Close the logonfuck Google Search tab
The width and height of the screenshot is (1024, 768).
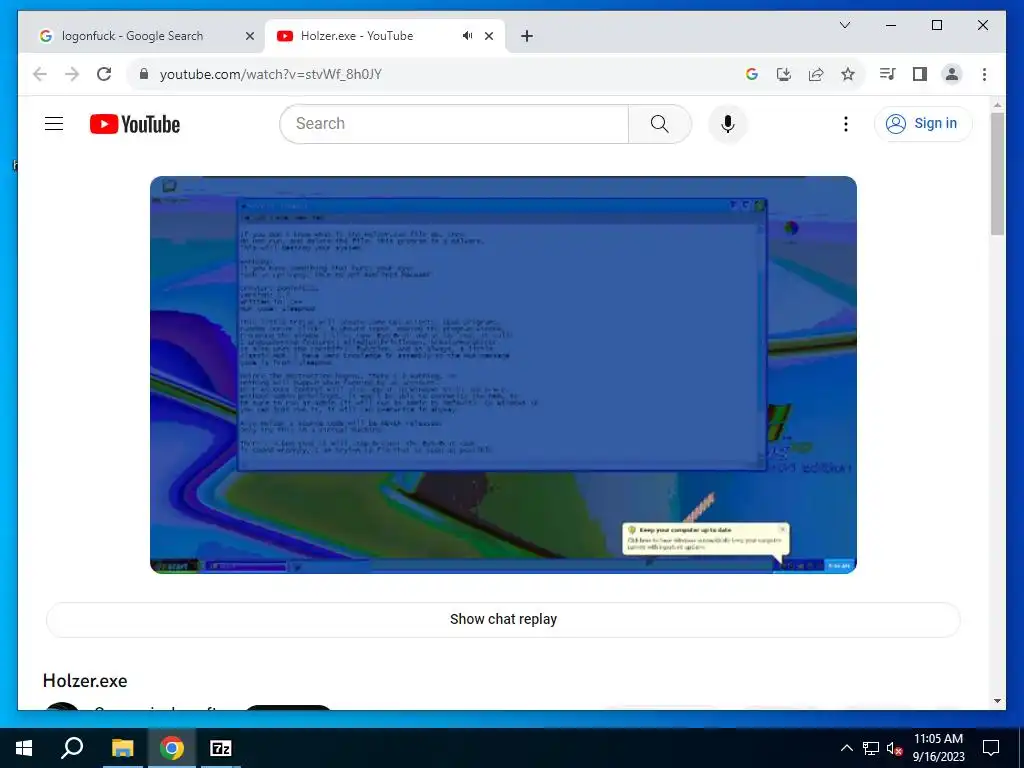click(x=249, y=36)
